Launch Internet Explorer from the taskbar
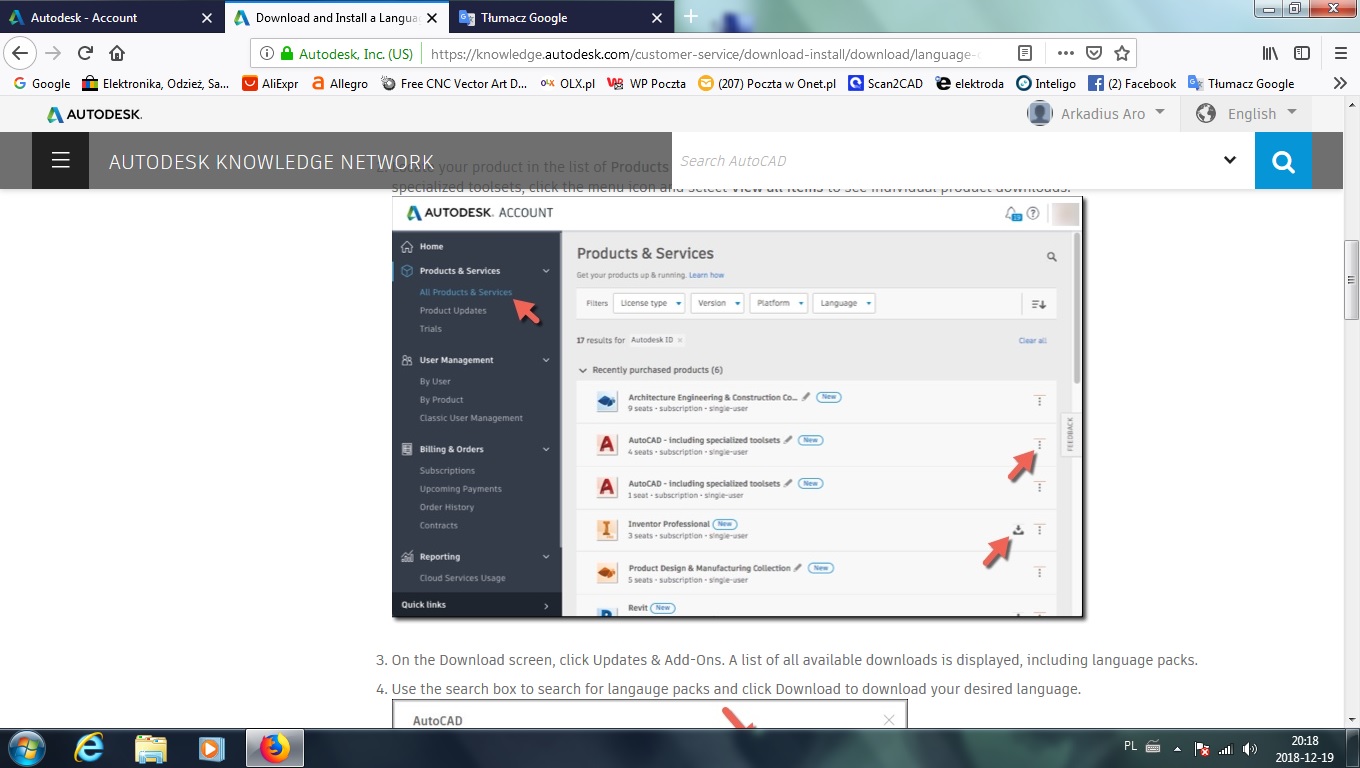 tap(89, 748)
